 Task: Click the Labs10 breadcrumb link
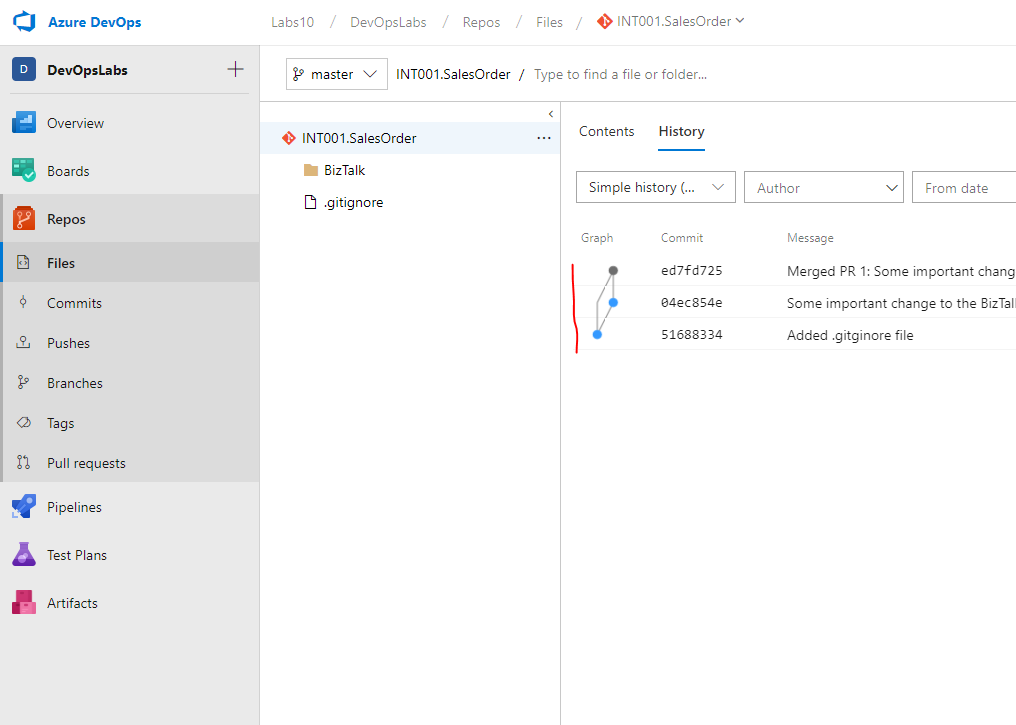coord(292,22)
